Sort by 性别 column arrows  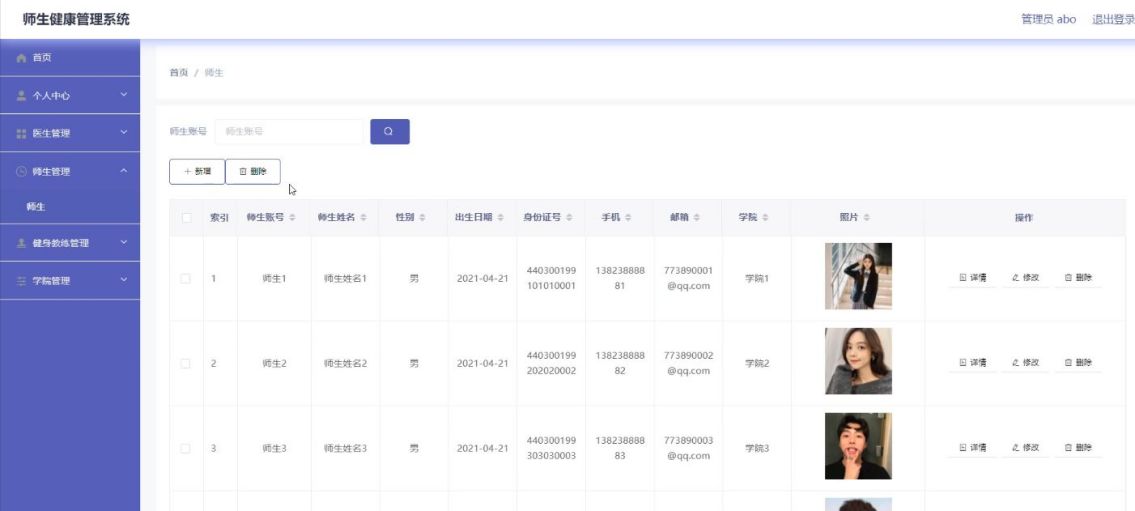[x=423, y=218]
